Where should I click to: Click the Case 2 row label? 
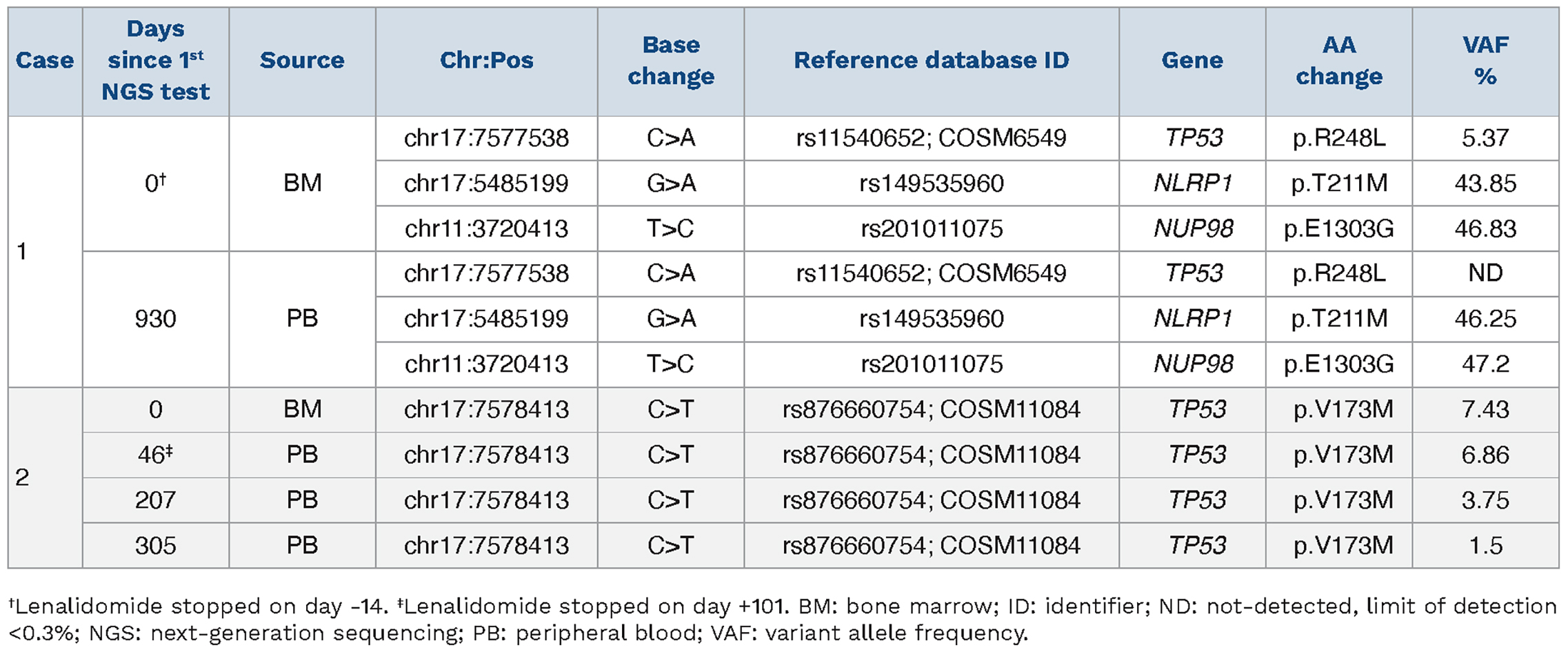click(23, 477)
